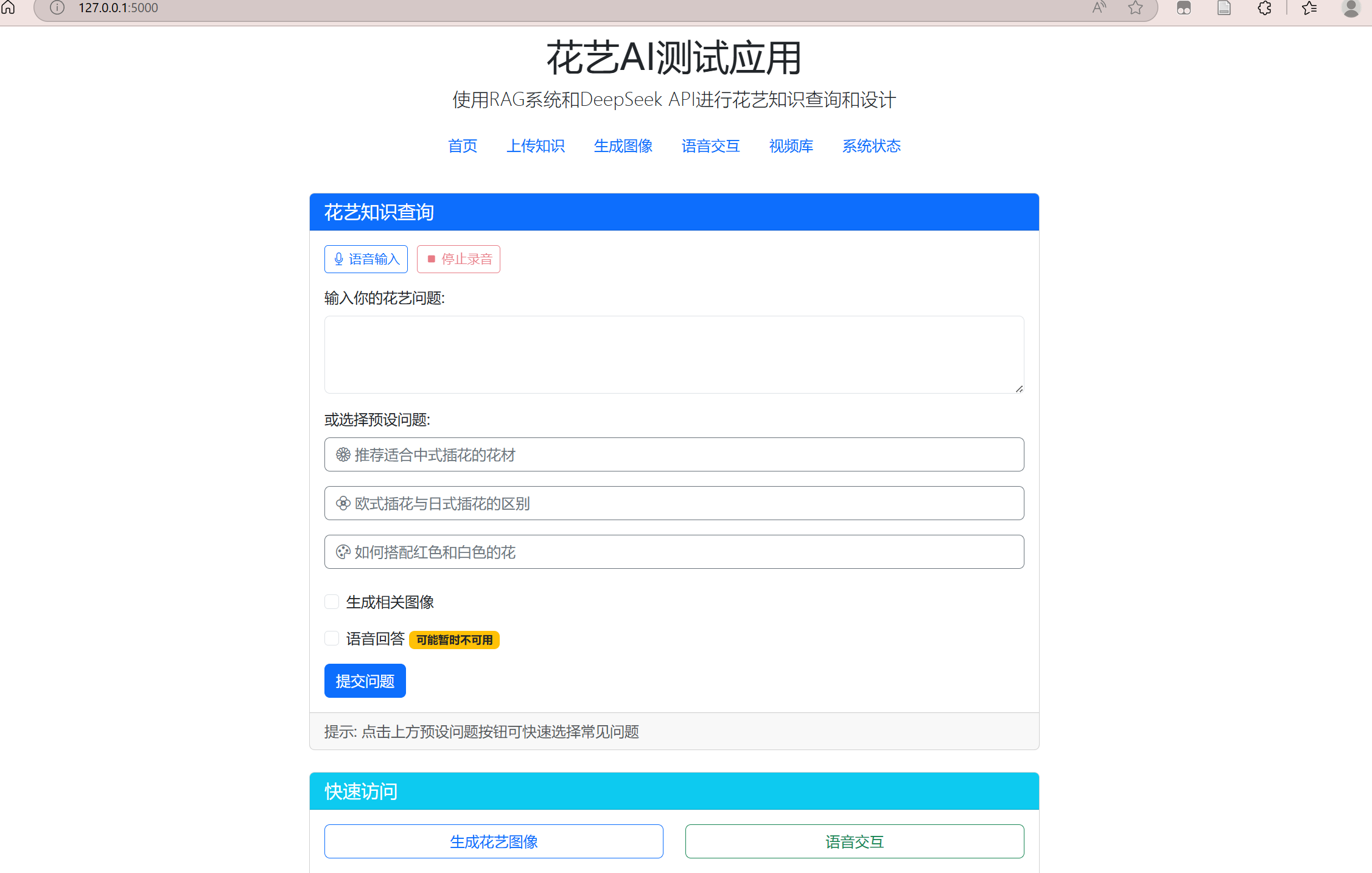1372x873 pixels.
Task: Open quick access 生成花艺图像 button
Action: [493, 841]
